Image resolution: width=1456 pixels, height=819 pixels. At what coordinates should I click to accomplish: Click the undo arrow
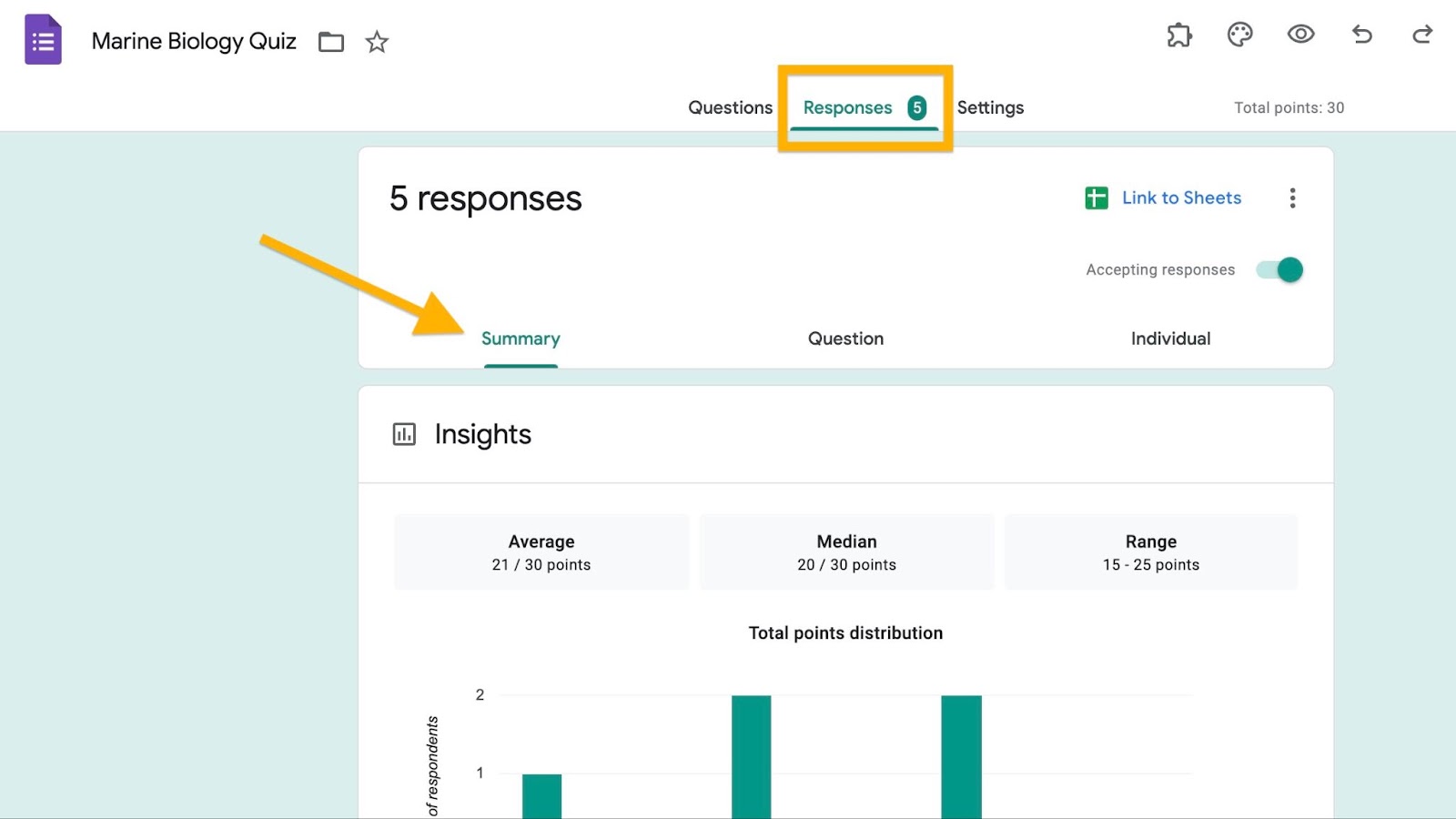tap(1361, 35)
